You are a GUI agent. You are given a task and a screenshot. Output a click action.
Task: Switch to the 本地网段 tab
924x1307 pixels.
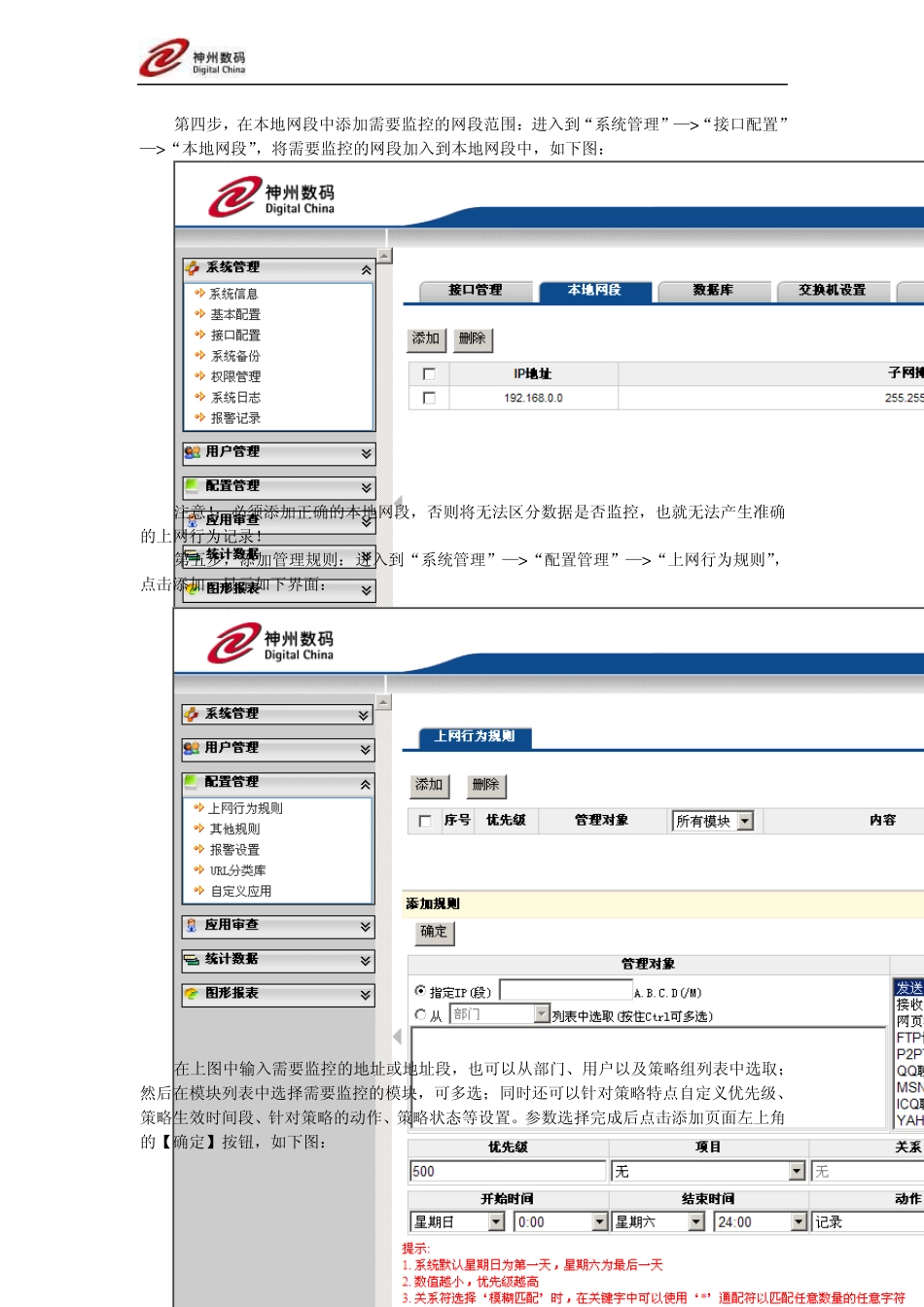(594, 291)
